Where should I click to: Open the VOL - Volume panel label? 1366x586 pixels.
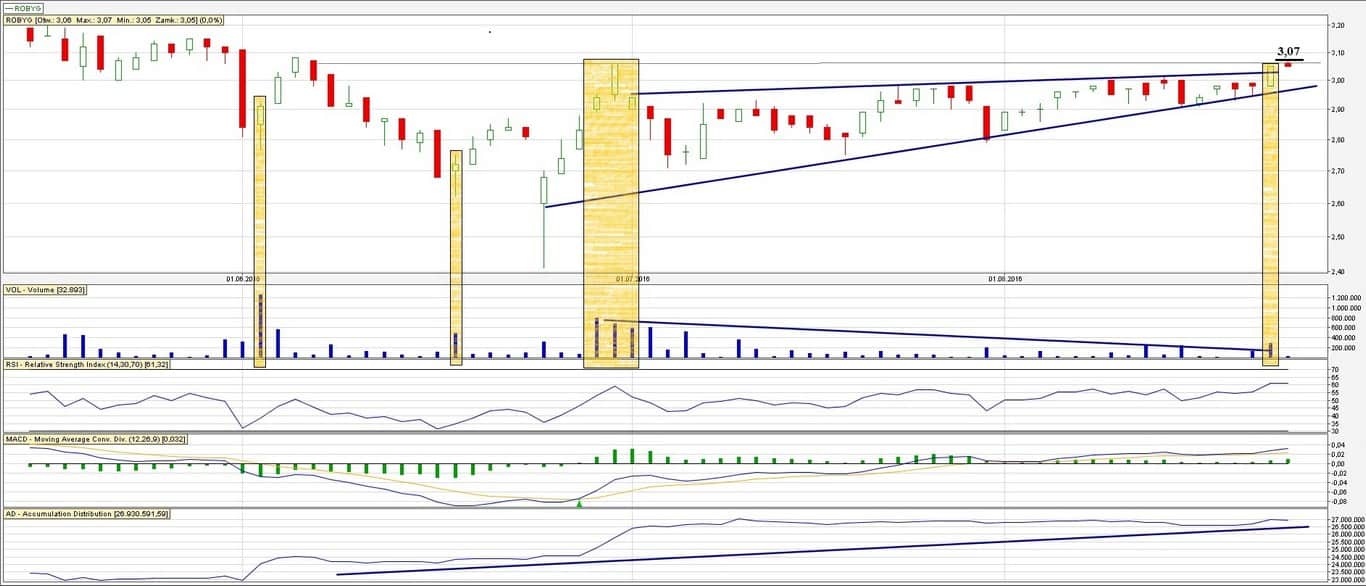(x=46, y=289)
